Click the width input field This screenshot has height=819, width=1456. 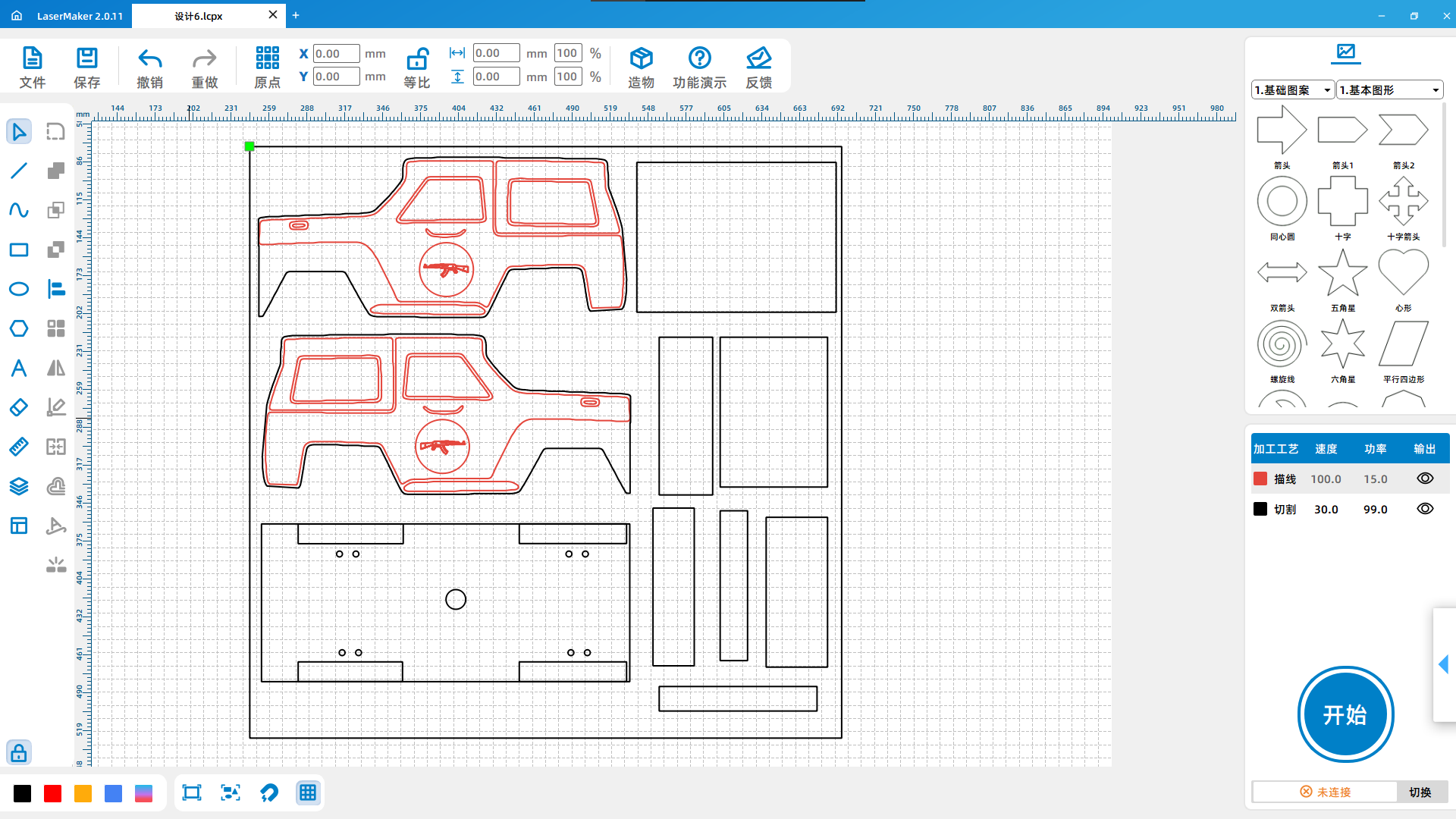(x=497, y=53)
